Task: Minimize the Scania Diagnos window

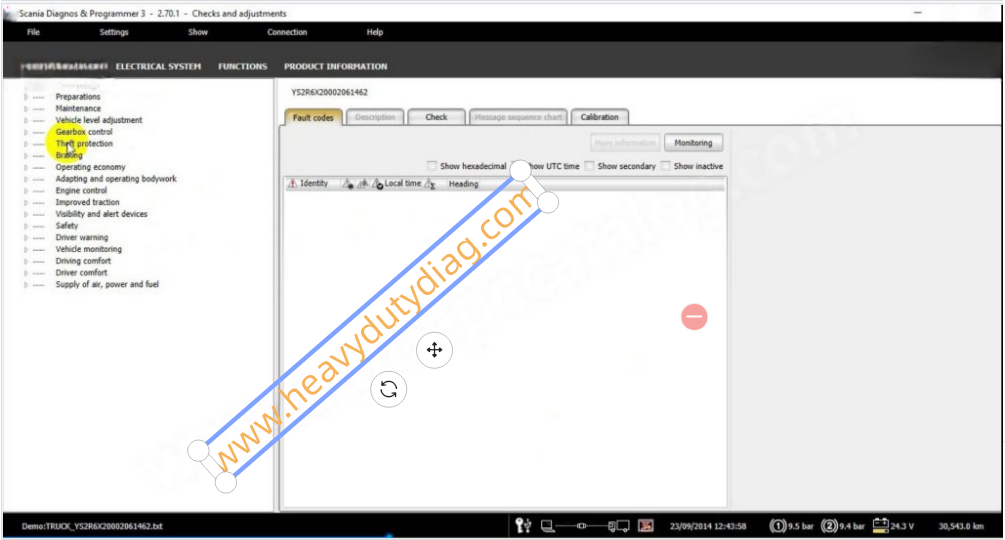Action: (x=918, y=13)
